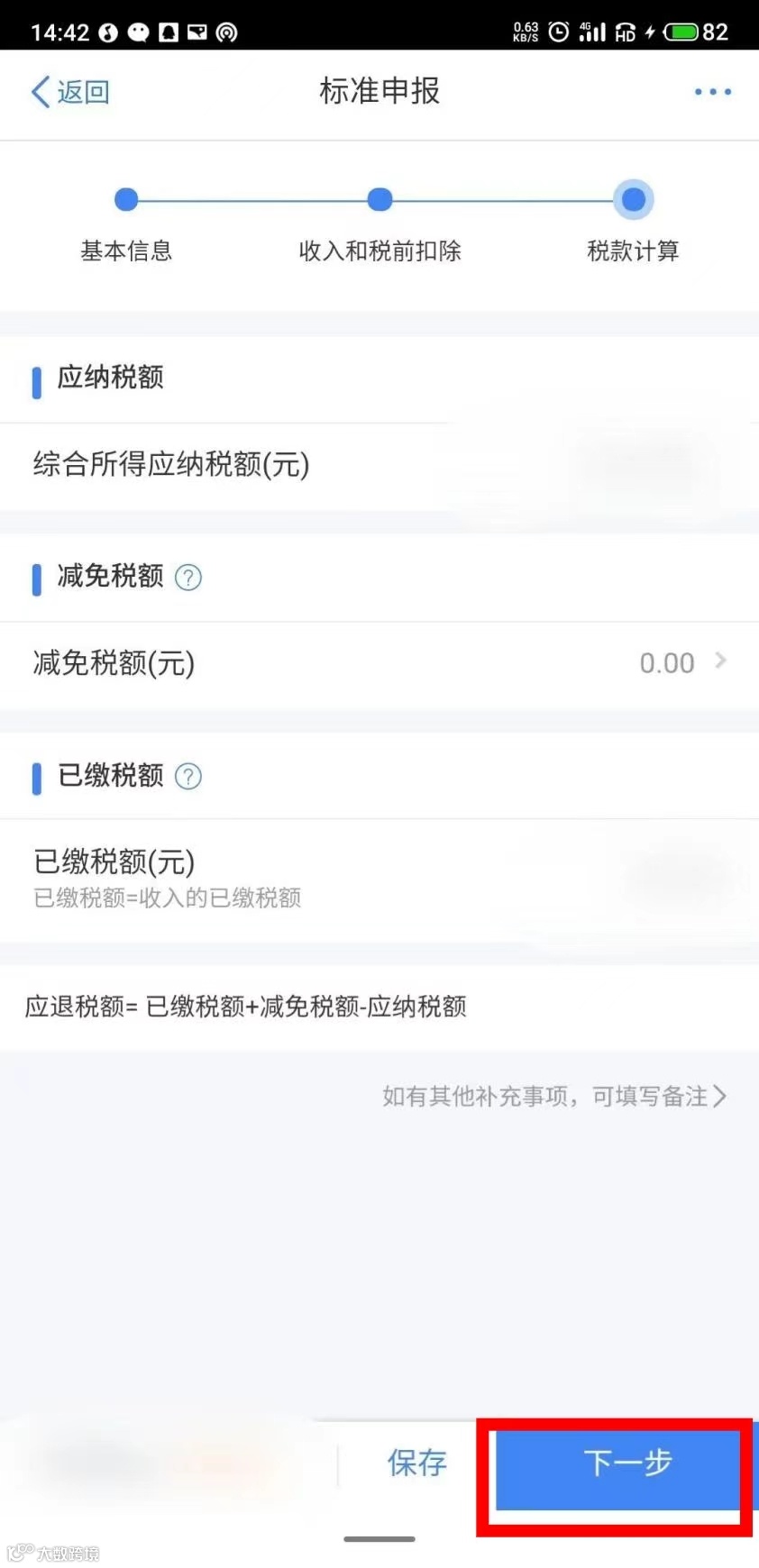Tap the battery indicator in status bar
Image resolution: width=759 pixels, height=1568 pixels.
[696, 32]
